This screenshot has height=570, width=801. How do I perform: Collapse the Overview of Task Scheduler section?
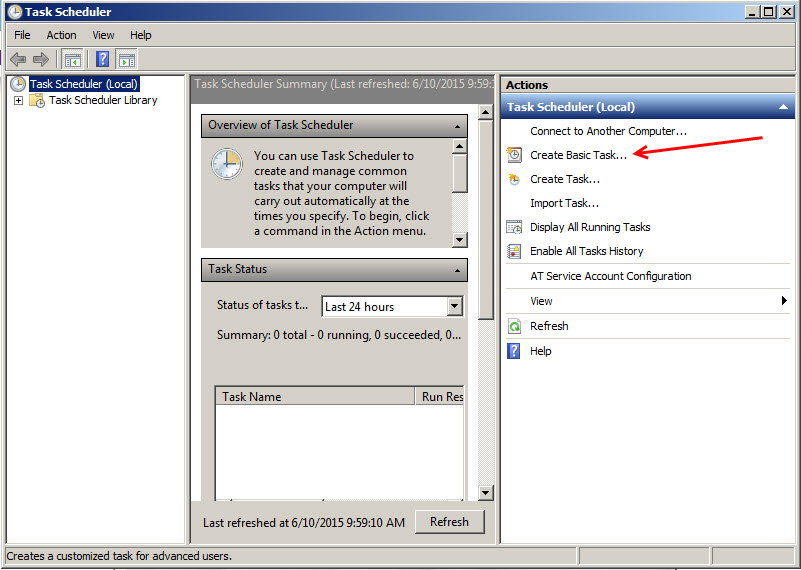[457, 126]
